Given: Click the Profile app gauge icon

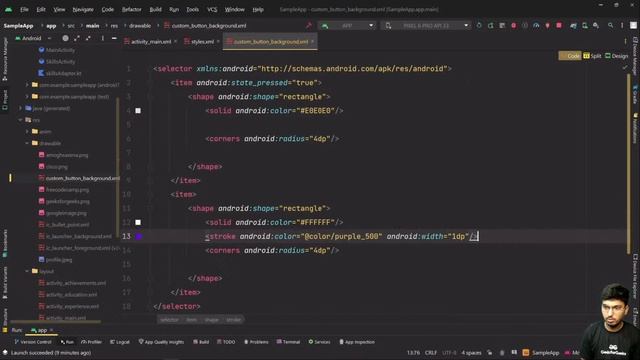Looking at the screenshot, I should (536, 25).
